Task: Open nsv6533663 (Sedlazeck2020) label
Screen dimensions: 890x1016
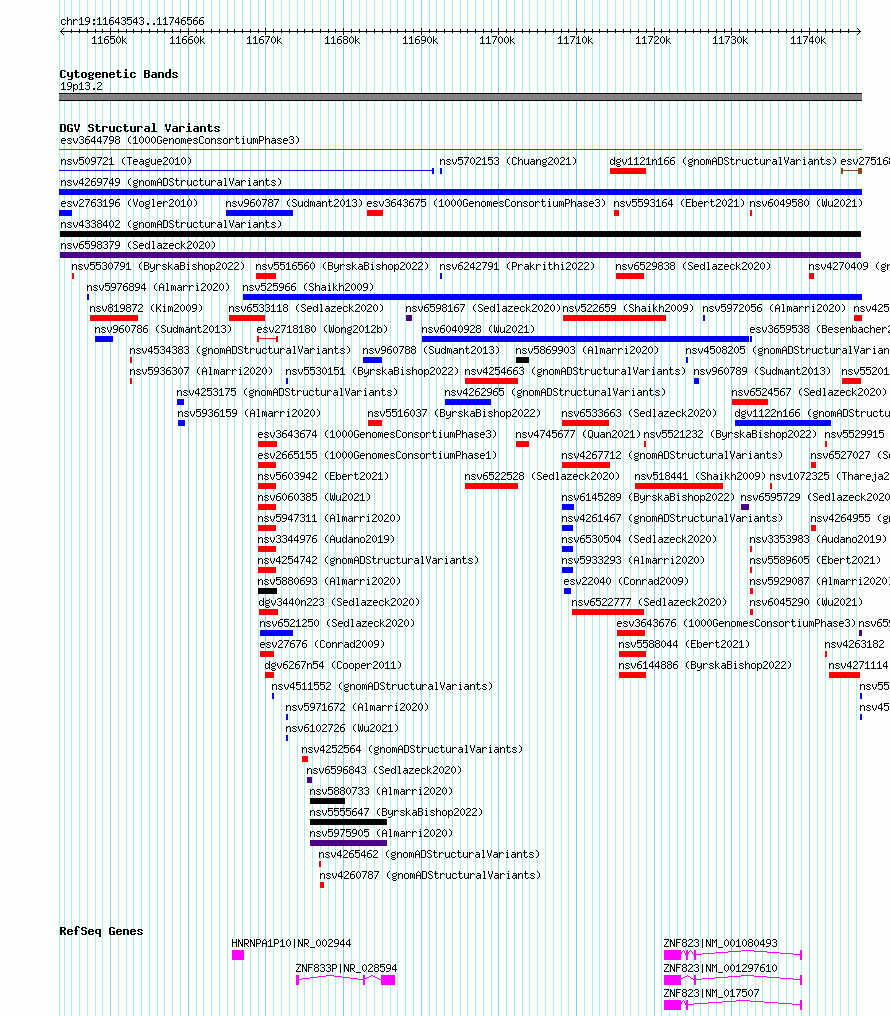Action: [639, 413]
